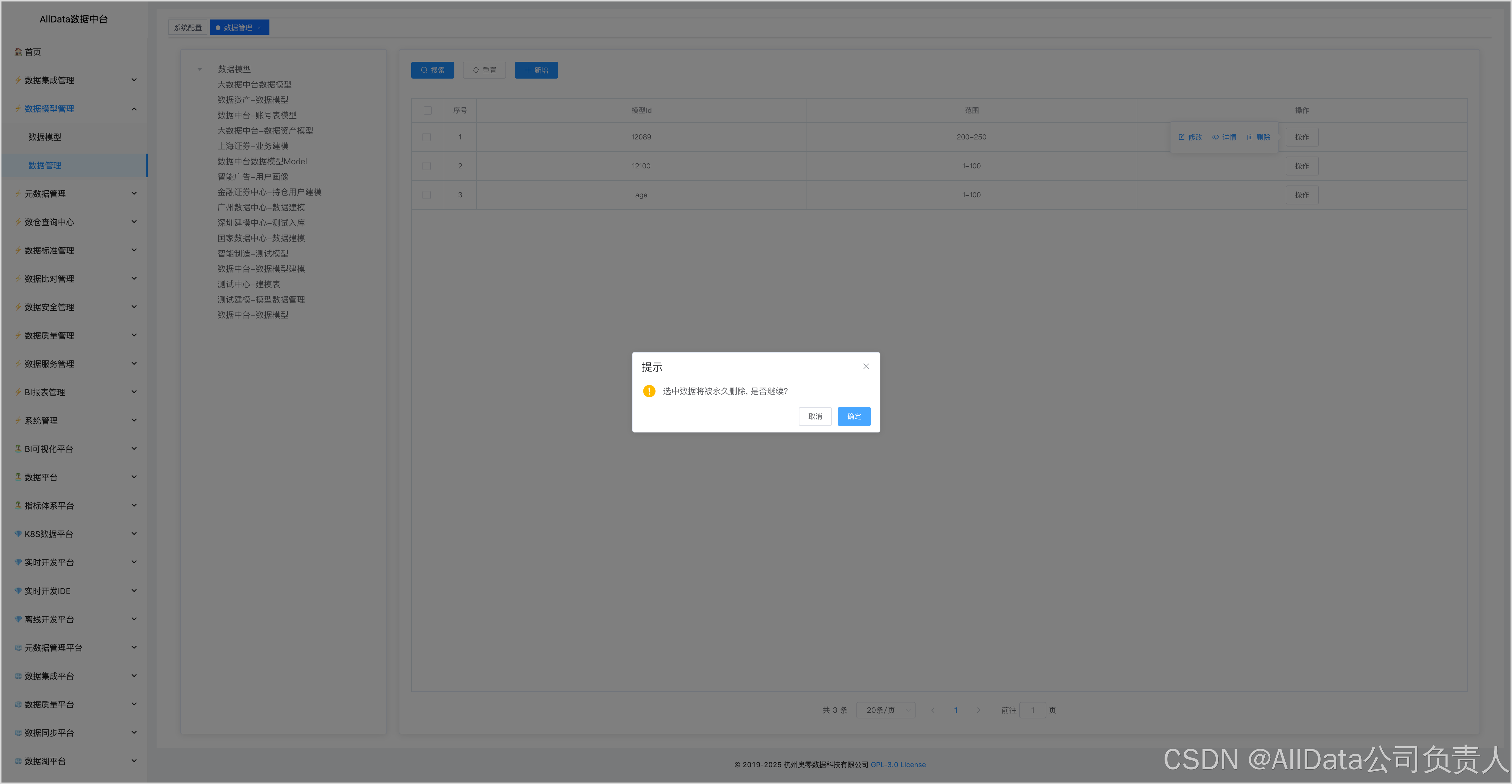
Task: Cancel deletion with the 取消 button
Action: [815, 416]
